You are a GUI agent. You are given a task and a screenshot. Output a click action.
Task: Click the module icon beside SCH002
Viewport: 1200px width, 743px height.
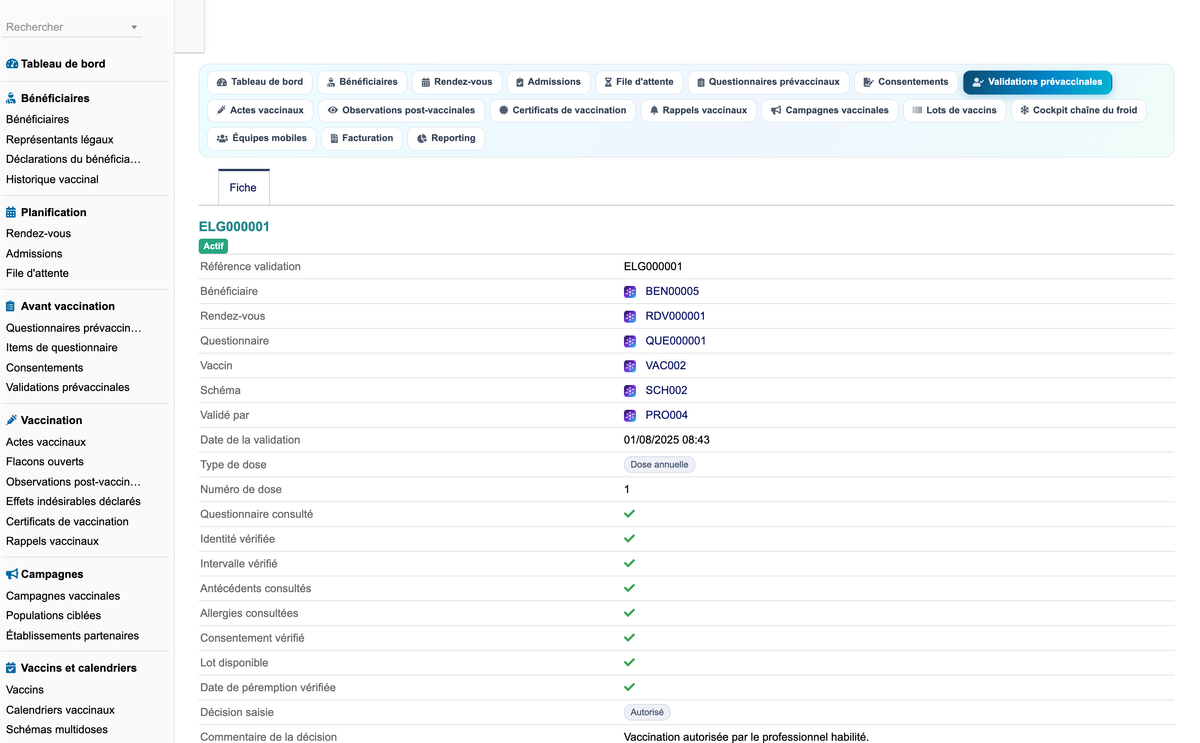point(630,391)
